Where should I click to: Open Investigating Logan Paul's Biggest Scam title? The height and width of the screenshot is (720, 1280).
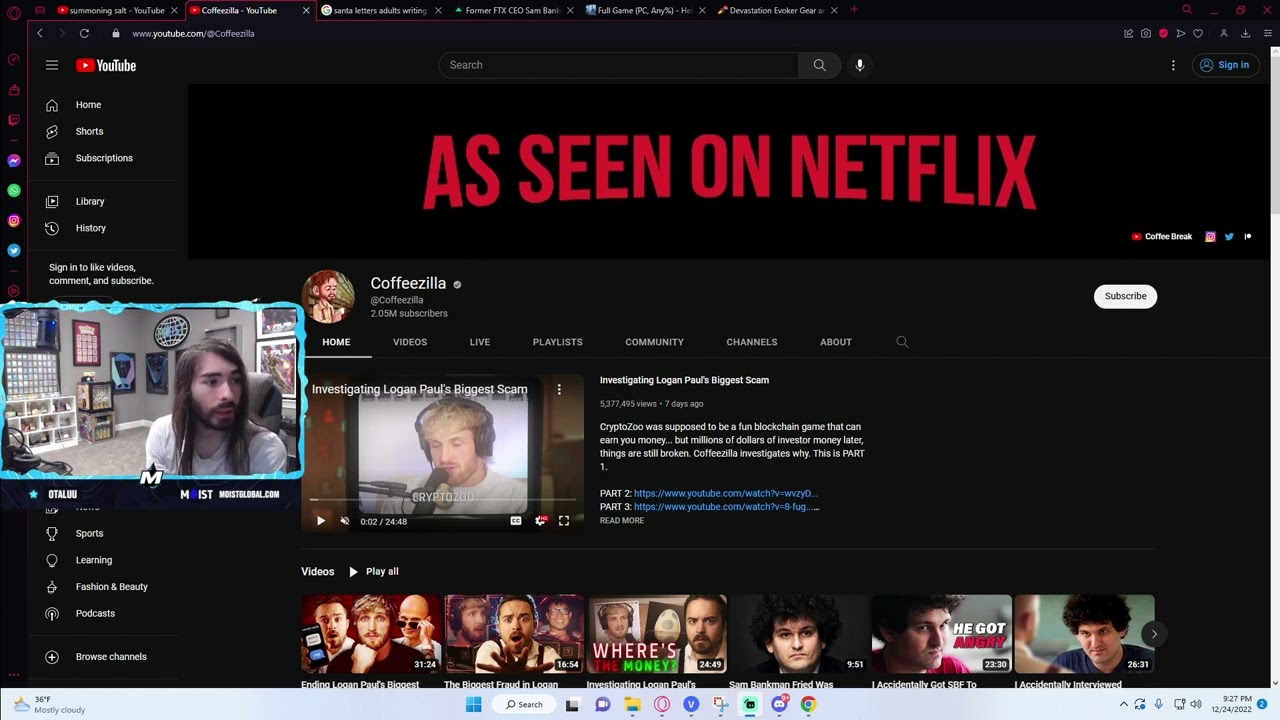684,380
